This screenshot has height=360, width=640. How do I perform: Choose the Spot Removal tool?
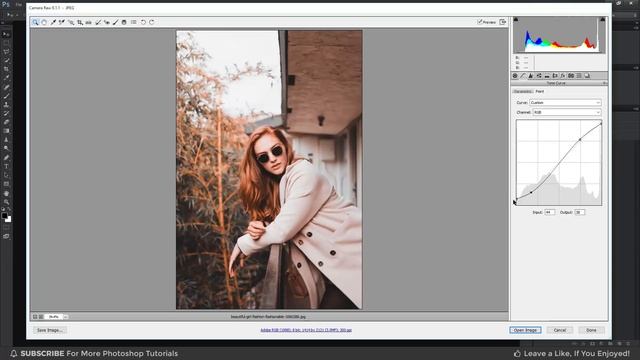[x=98, y=22]
